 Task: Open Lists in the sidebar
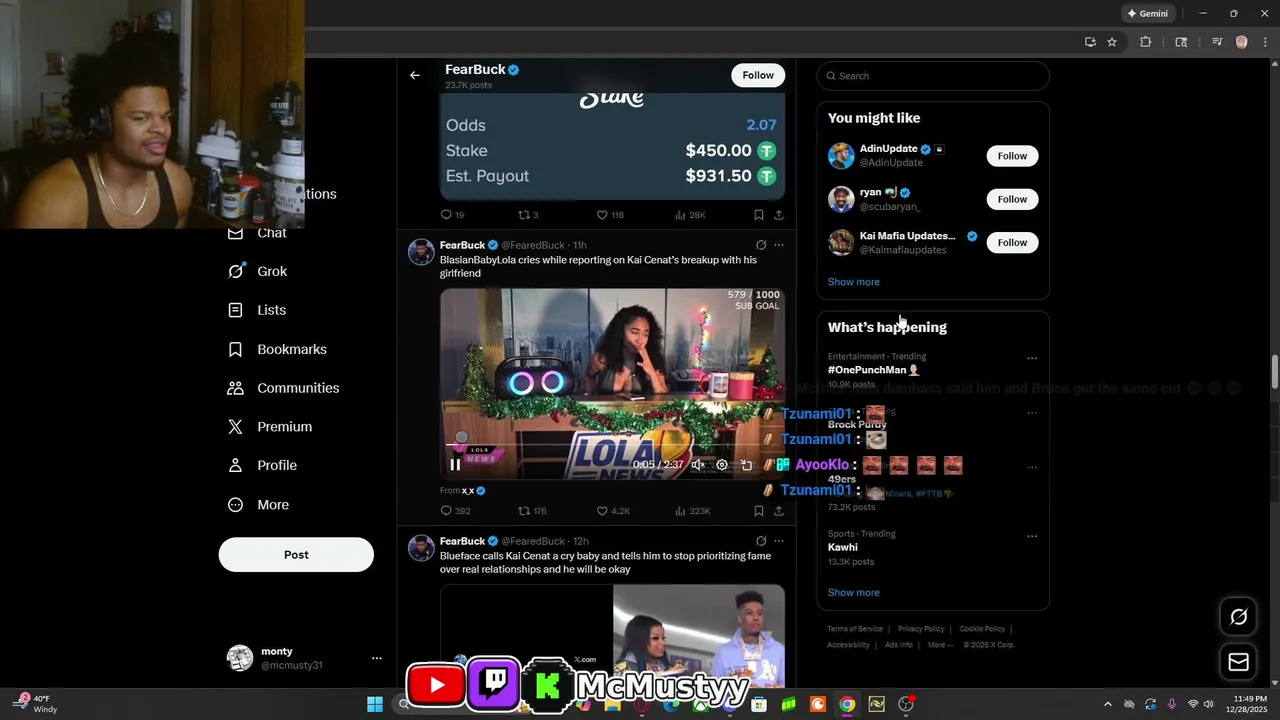pos(258,310)
